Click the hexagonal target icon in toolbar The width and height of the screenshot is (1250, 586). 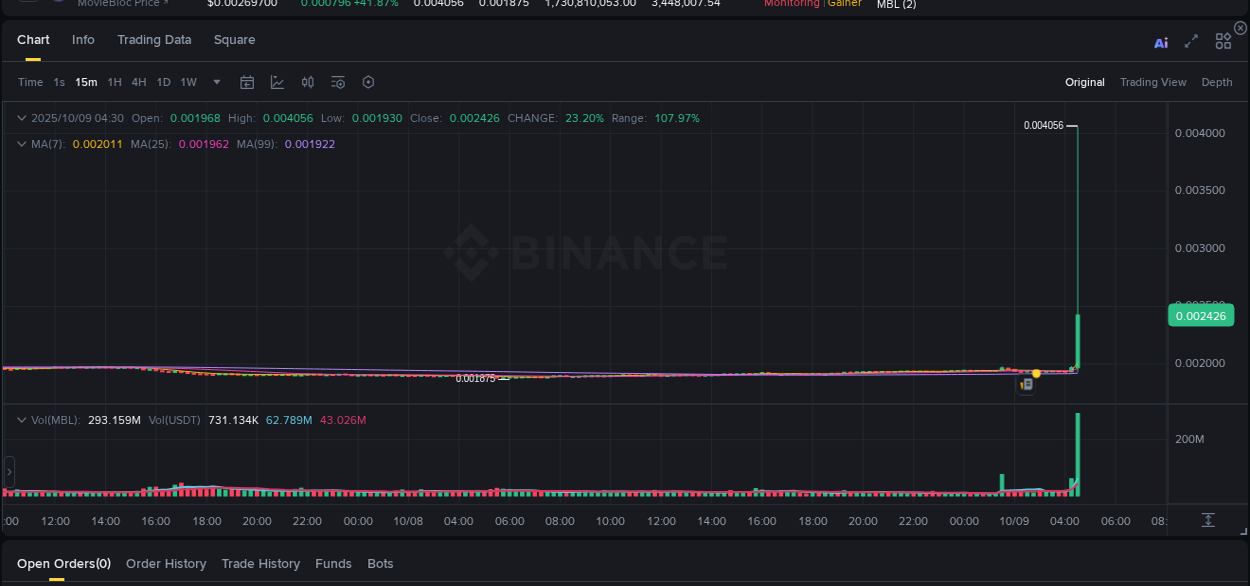click(x=368, y=82)
